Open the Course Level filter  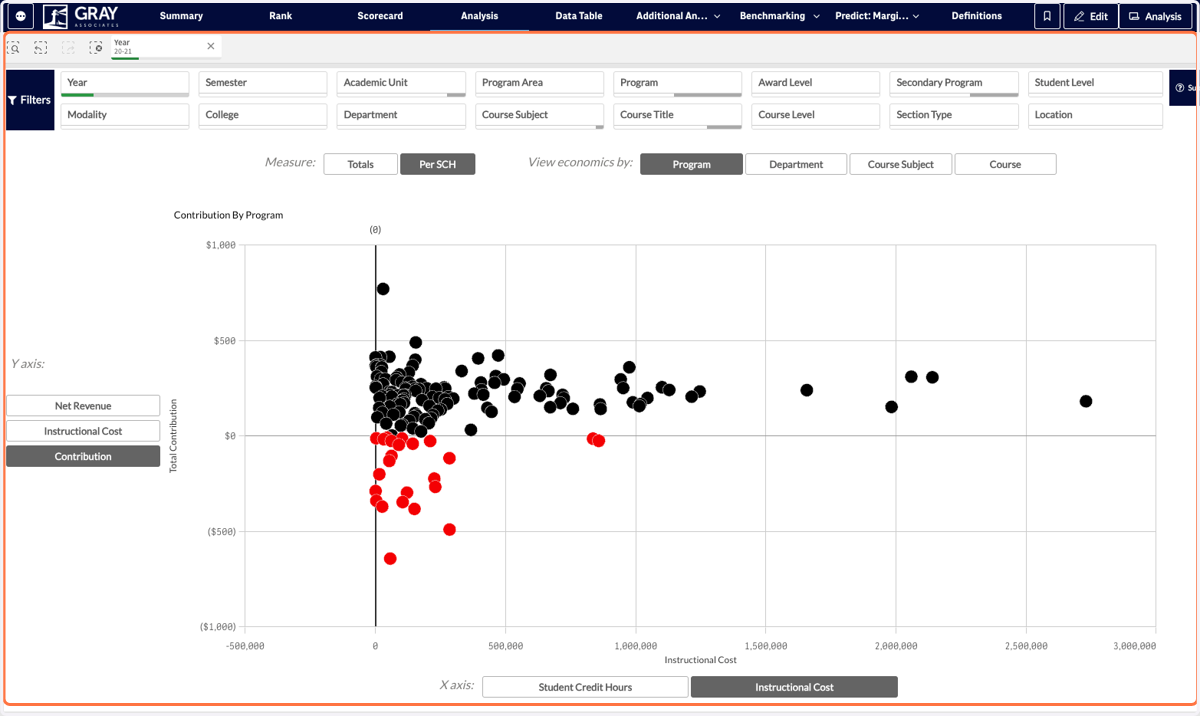pos(816,116)
